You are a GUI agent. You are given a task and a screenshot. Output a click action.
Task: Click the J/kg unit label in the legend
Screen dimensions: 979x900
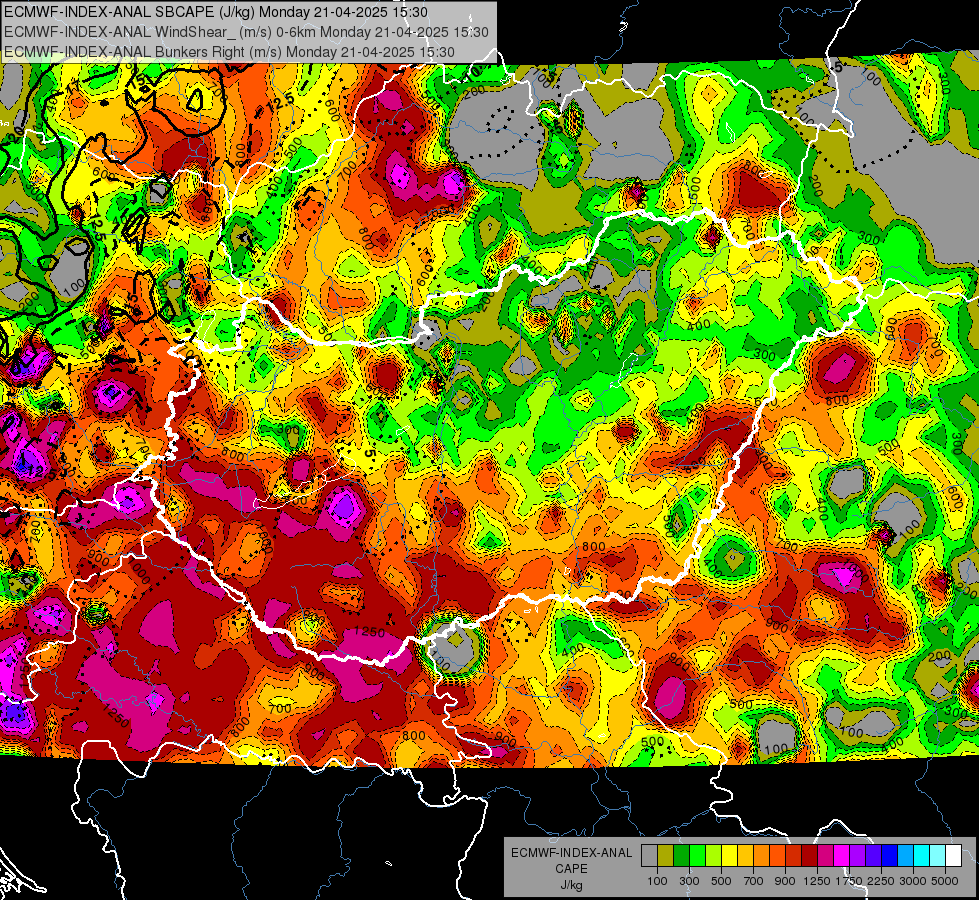tap(571, 885)
